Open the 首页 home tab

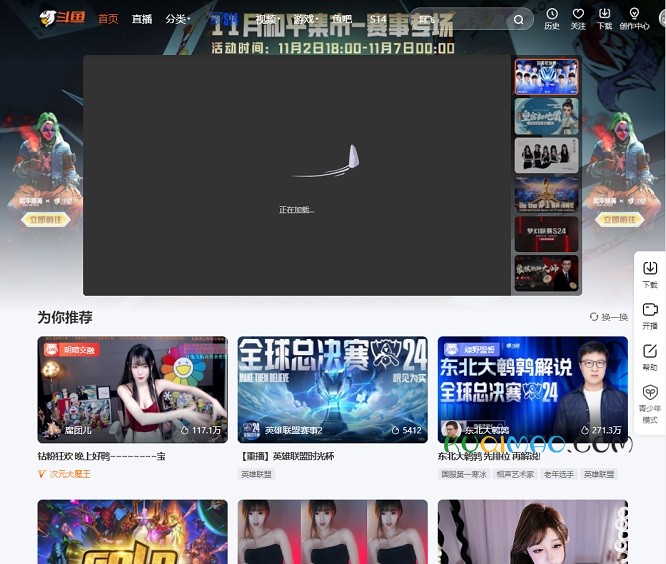[108, 19]
